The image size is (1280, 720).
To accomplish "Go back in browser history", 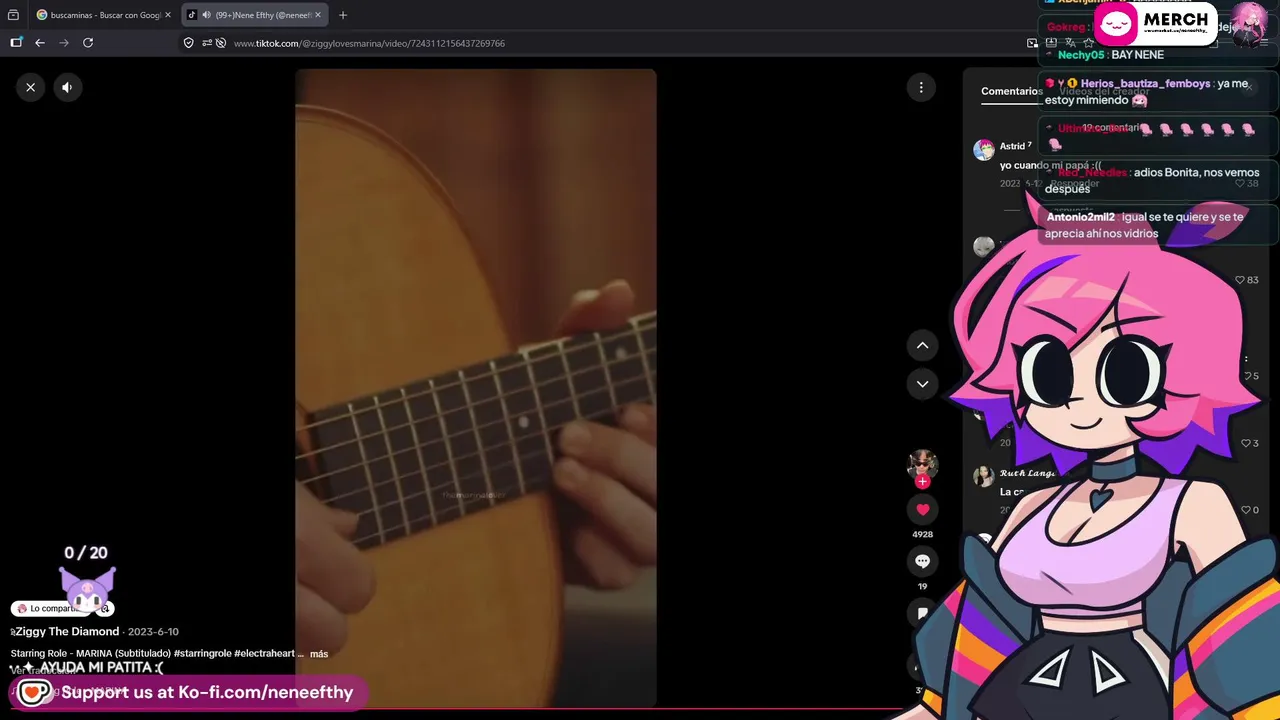I will pyautogui.click(x=40, y=43).
